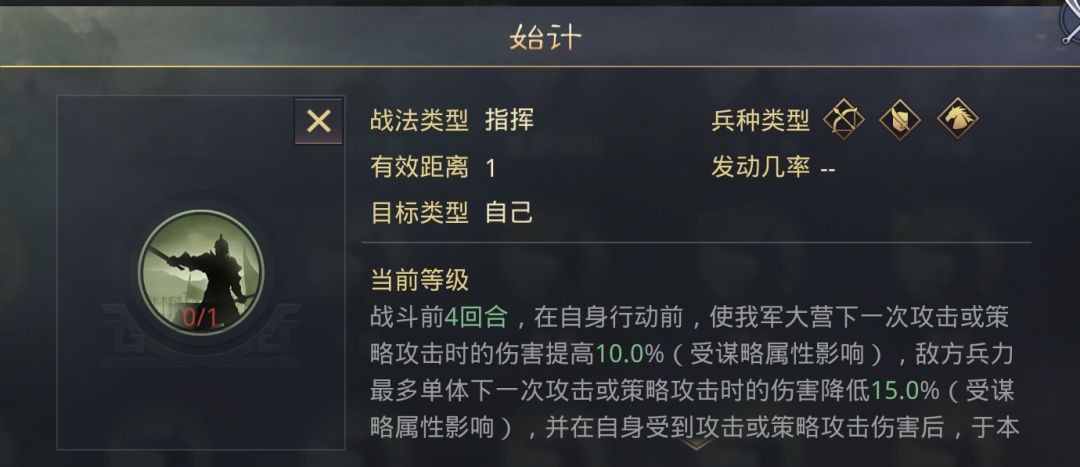Select the 战法类型 label
The image size is (1080, 467).
(419, 121)
